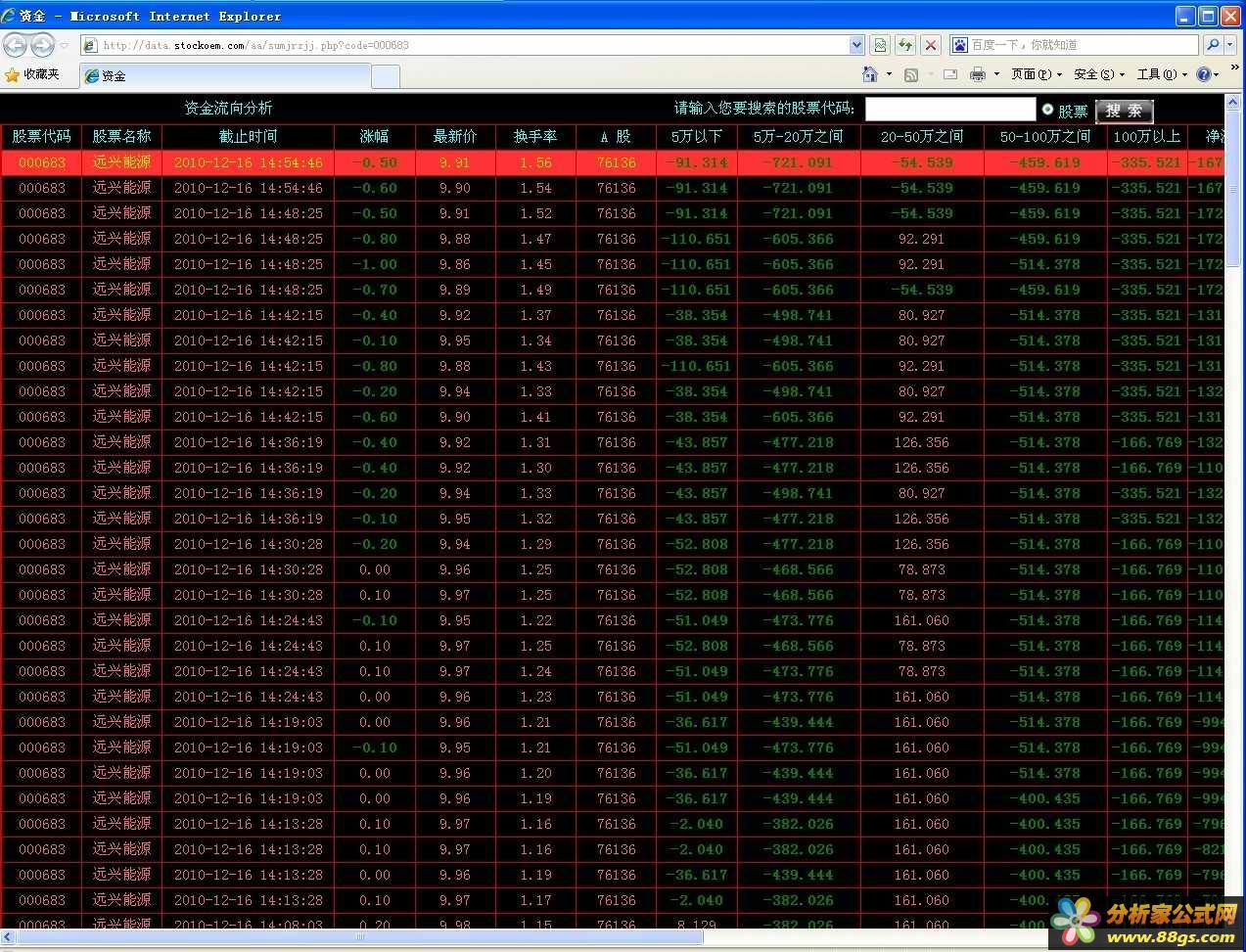
Task: Click the timestamp in the red highlighted row
Action: tap(248, 162)
